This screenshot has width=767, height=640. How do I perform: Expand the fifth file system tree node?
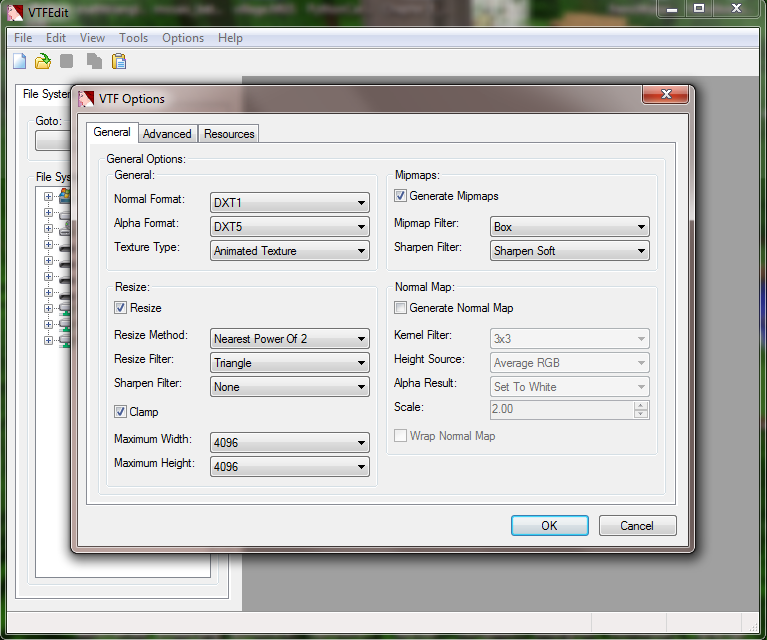48,260
